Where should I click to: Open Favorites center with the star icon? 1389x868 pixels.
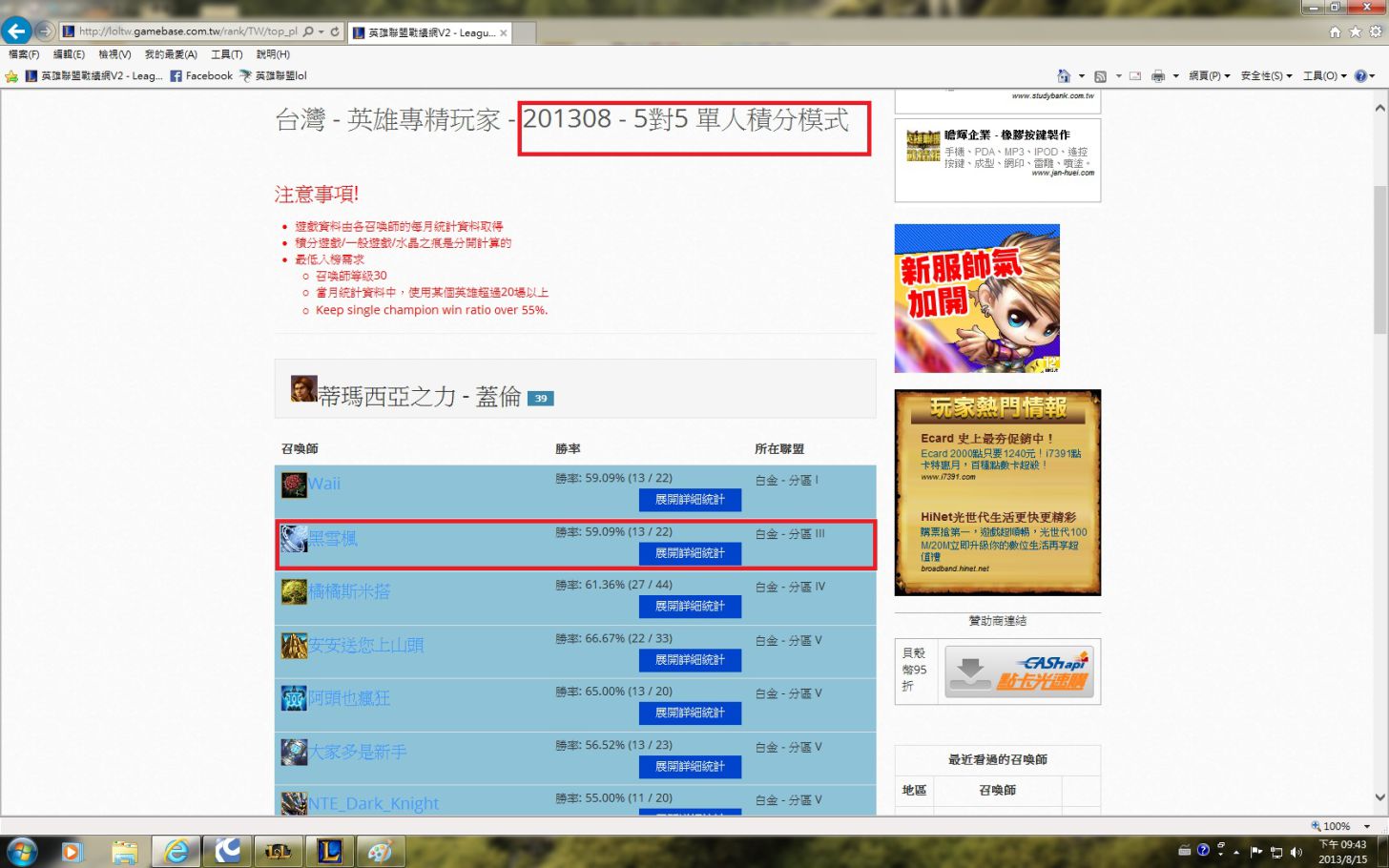click(x=1355, y=31)
